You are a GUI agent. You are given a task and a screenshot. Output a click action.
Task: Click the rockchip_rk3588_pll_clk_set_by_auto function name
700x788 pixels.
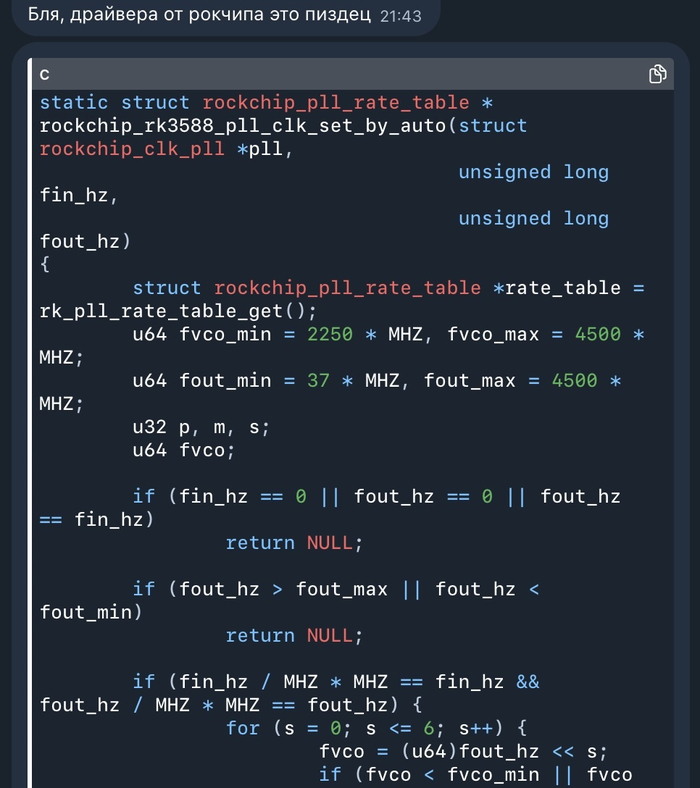click(x=247, y=126)
